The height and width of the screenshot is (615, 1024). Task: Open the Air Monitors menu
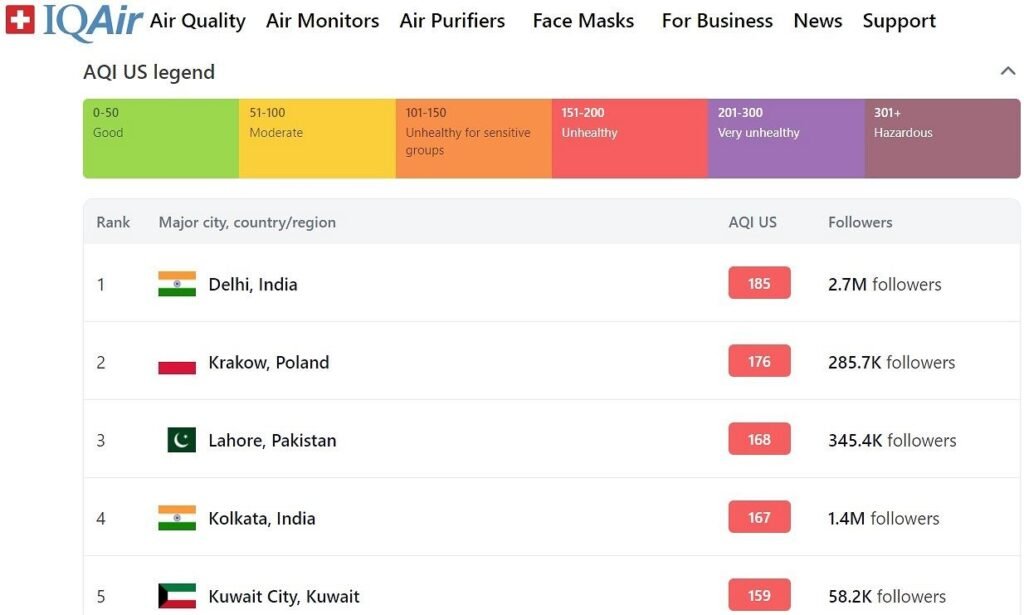322,21
